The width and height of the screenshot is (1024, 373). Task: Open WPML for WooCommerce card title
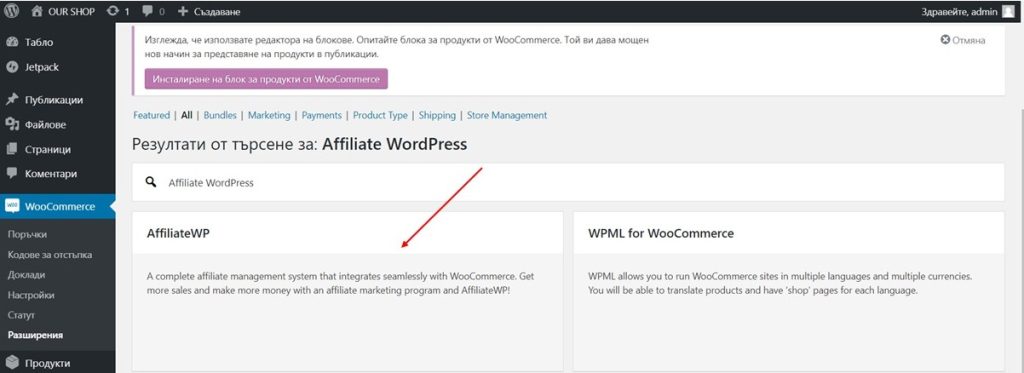pyautogui.click(x=661, y=233)
